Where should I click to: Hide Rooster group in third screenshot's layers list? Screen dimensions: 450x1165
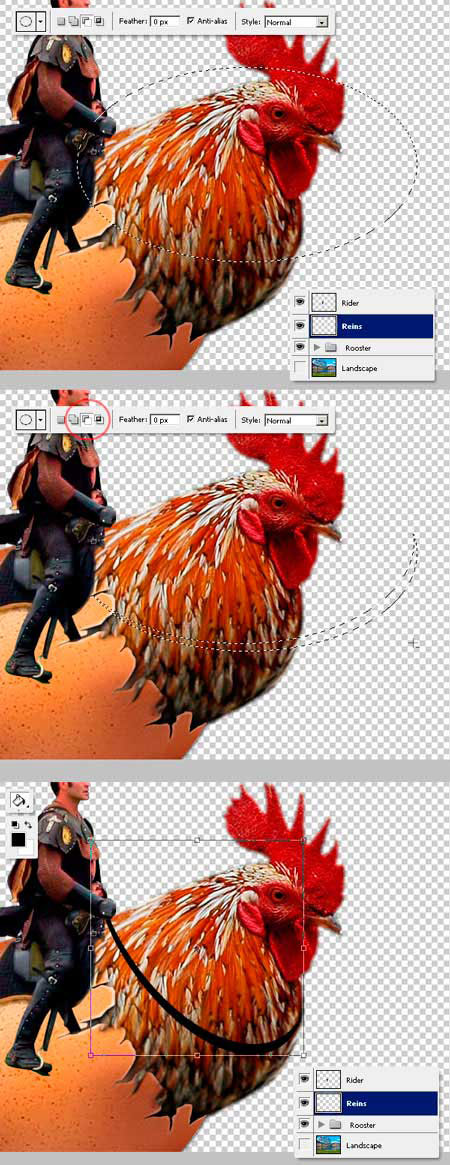[x=304, y=1123]
